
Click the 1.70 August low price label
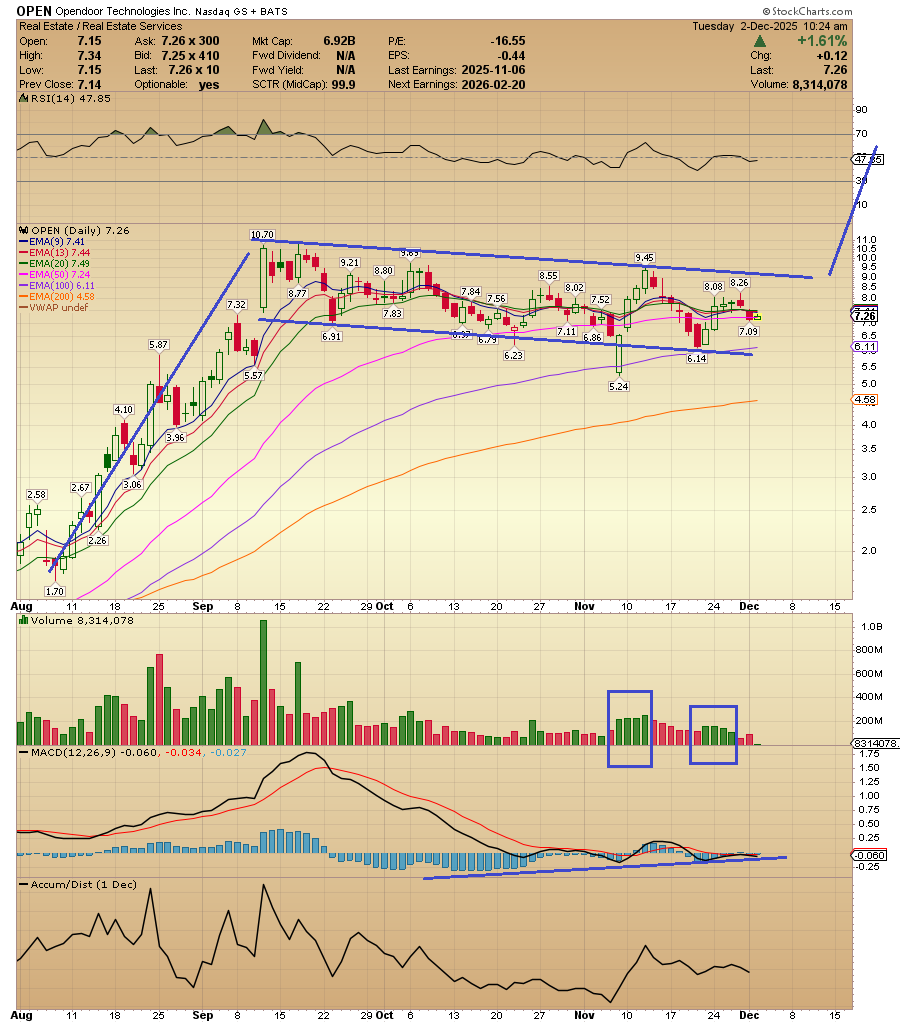coord(55,591)
